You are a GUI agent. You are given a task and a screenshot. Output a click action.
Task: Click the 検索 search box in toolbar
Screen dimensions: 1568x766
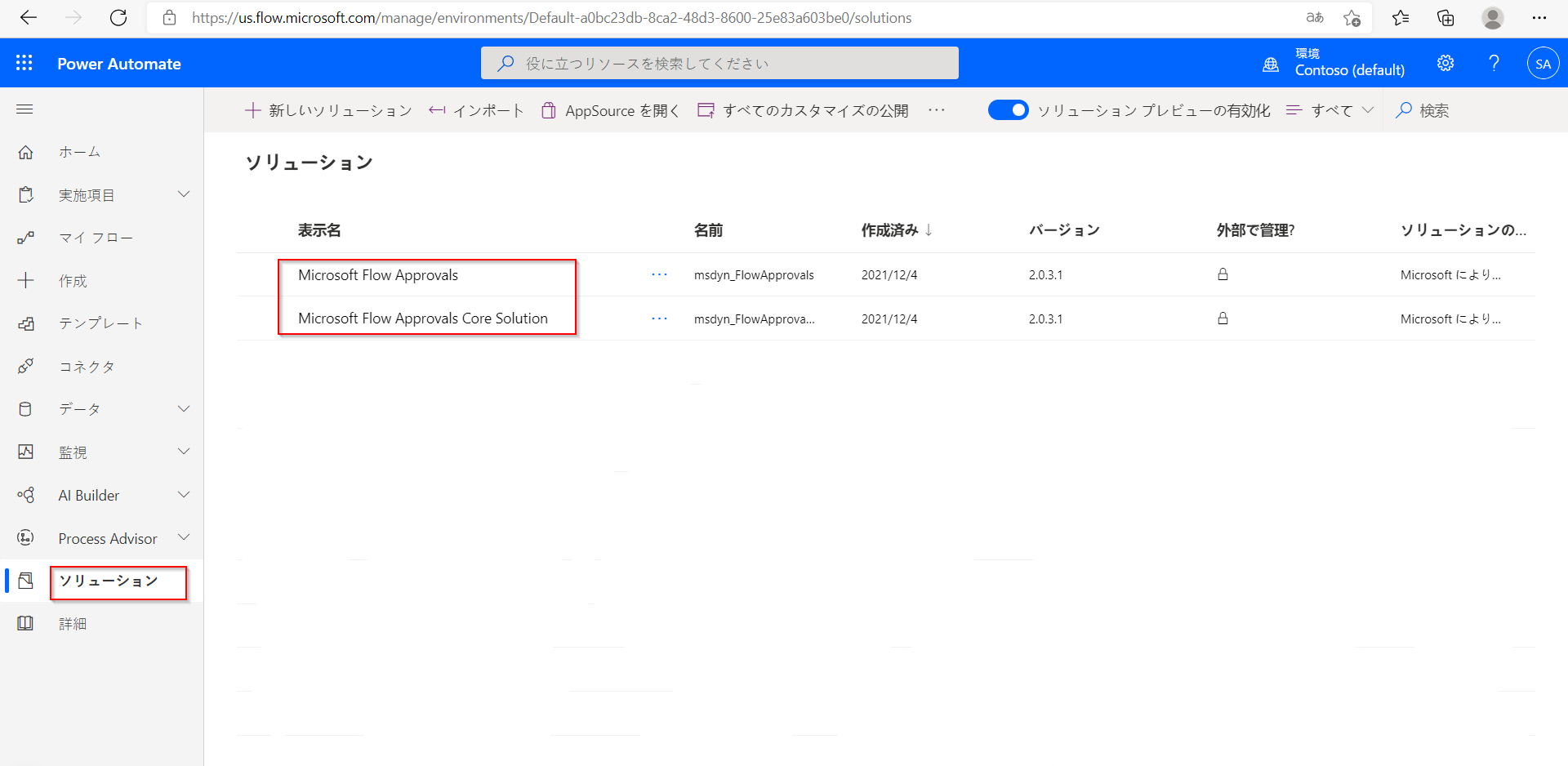(1423, 110)
